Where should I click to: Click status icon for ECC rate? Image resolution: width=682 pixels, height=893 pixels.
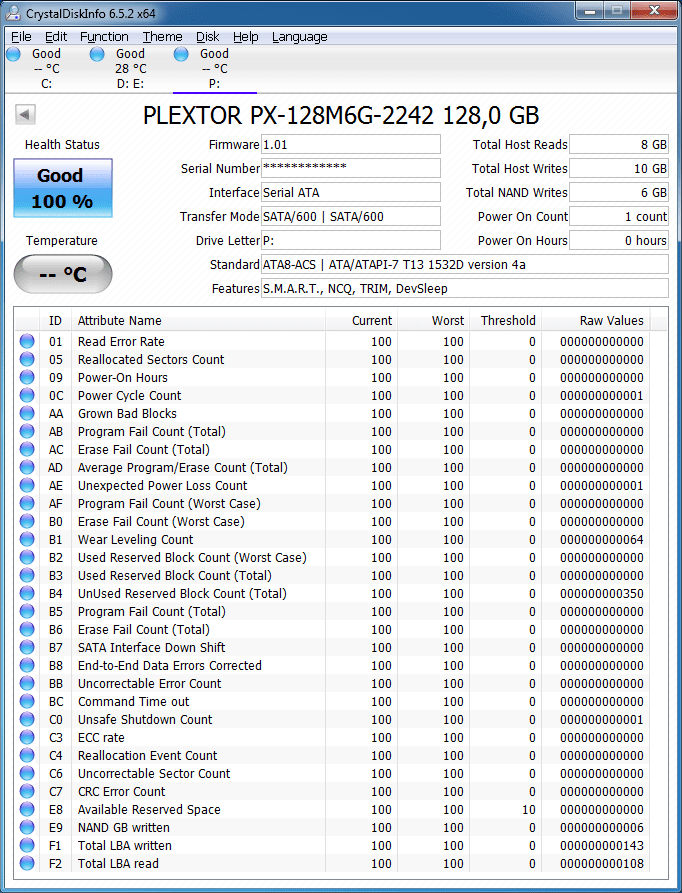click(x=27, y=738)
